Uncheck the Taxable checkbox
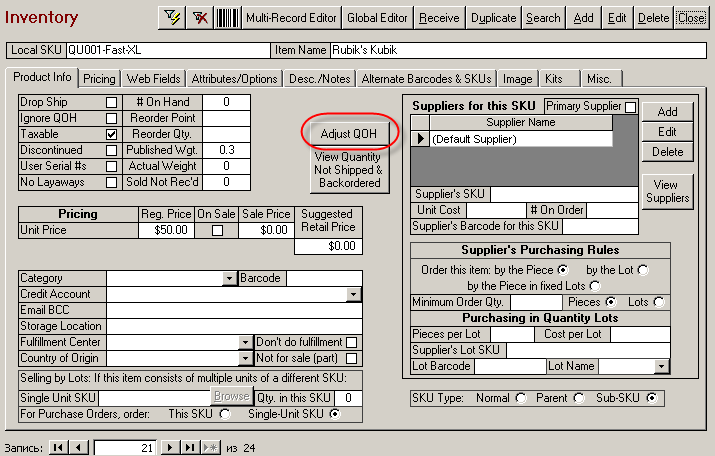The image size is (715, 456). point(111,134)
